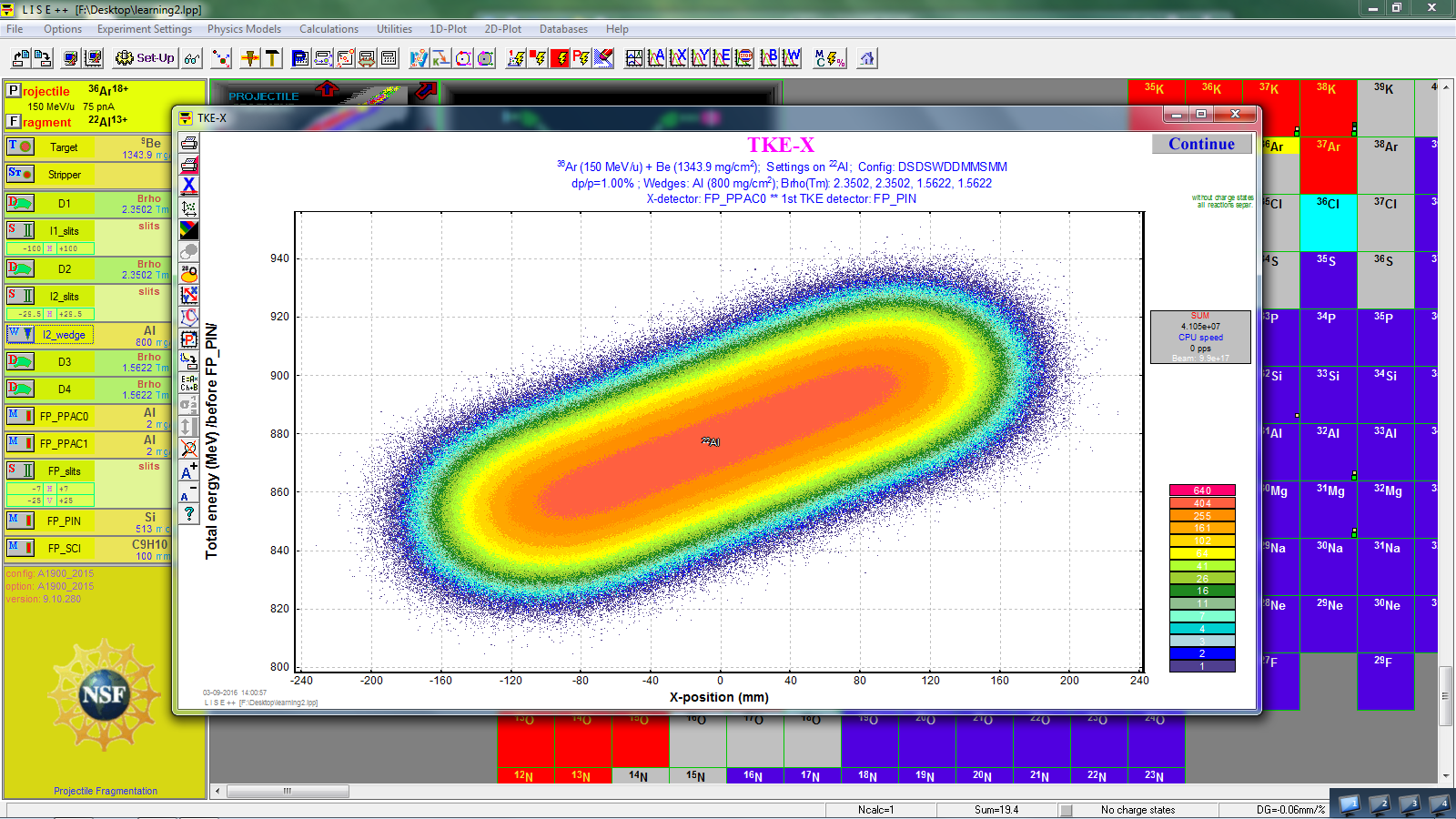The image size is (1456, 819).
Task: Open the 2D-Plot menu
Action: (502, 29)
